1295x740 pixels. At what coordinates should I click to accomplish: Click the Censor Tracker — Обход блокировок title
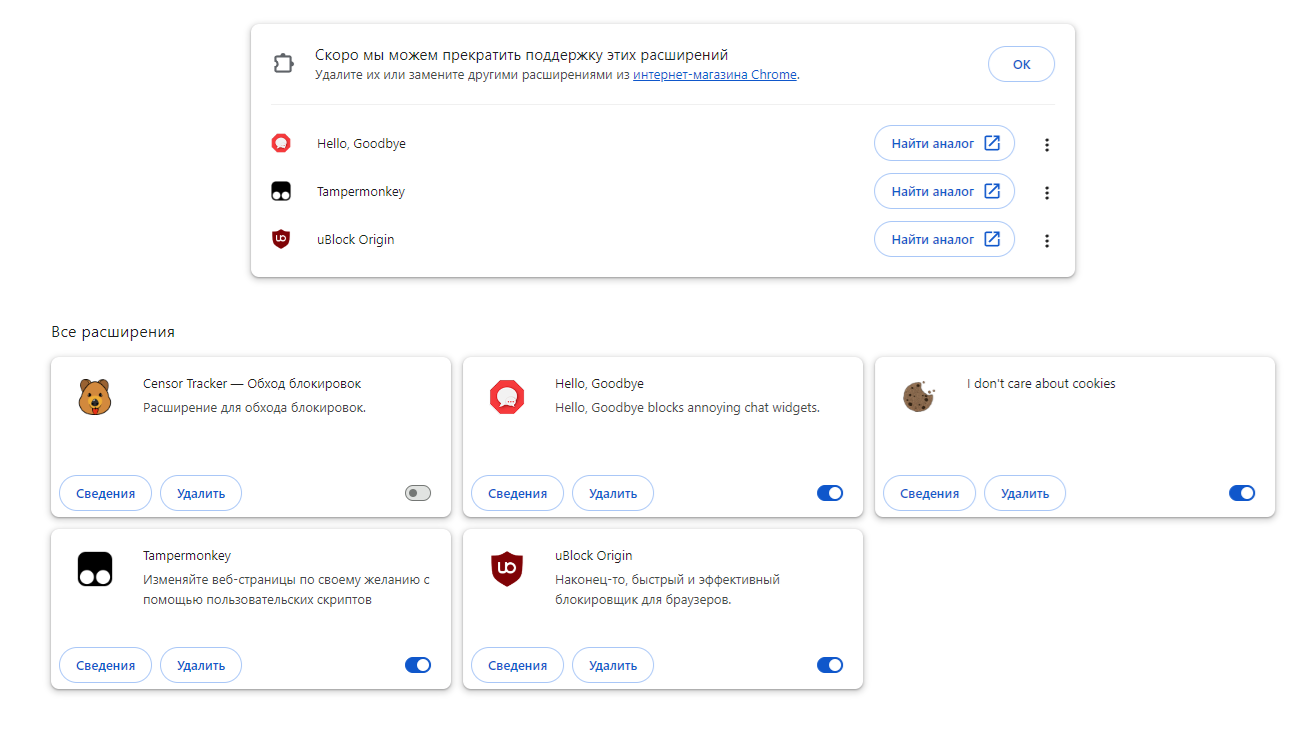point(252,384)
